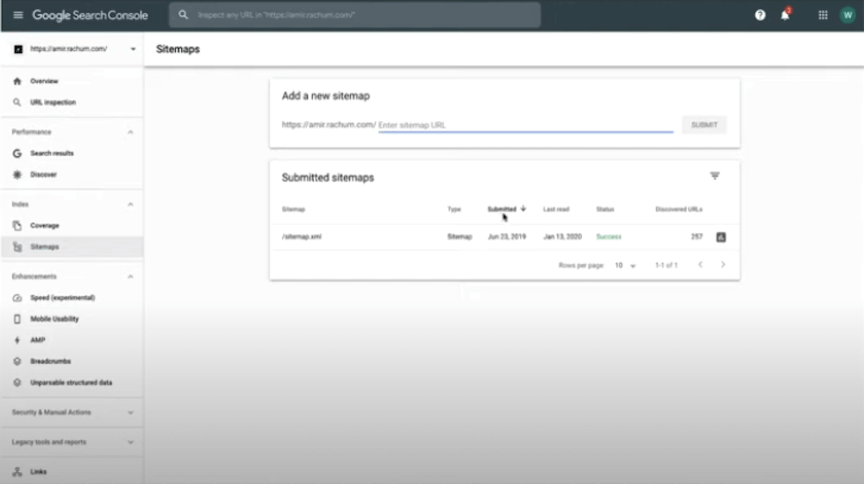Click the Overview home icon
Image resolution: width=864 pixels, height=484 pixels.
pos(17,81)
